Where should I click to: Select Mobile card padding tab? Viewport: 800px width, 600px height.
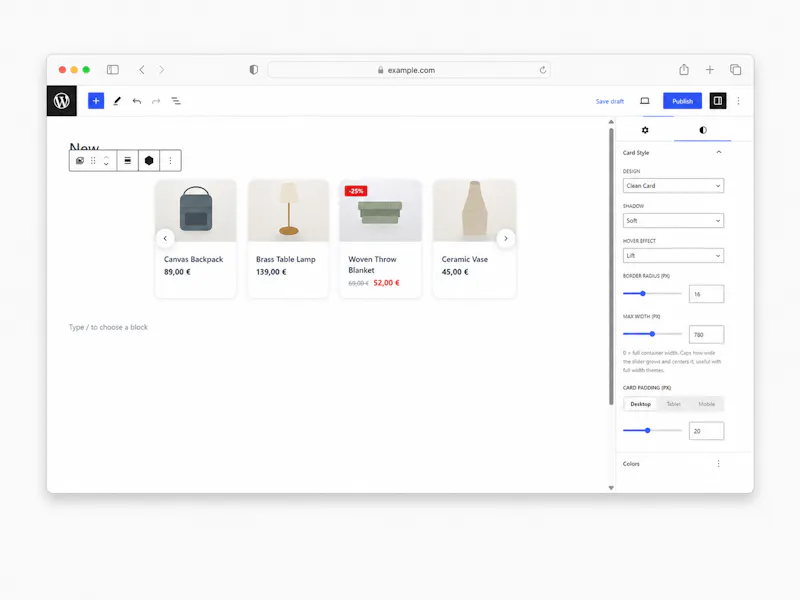coord(707,404)
